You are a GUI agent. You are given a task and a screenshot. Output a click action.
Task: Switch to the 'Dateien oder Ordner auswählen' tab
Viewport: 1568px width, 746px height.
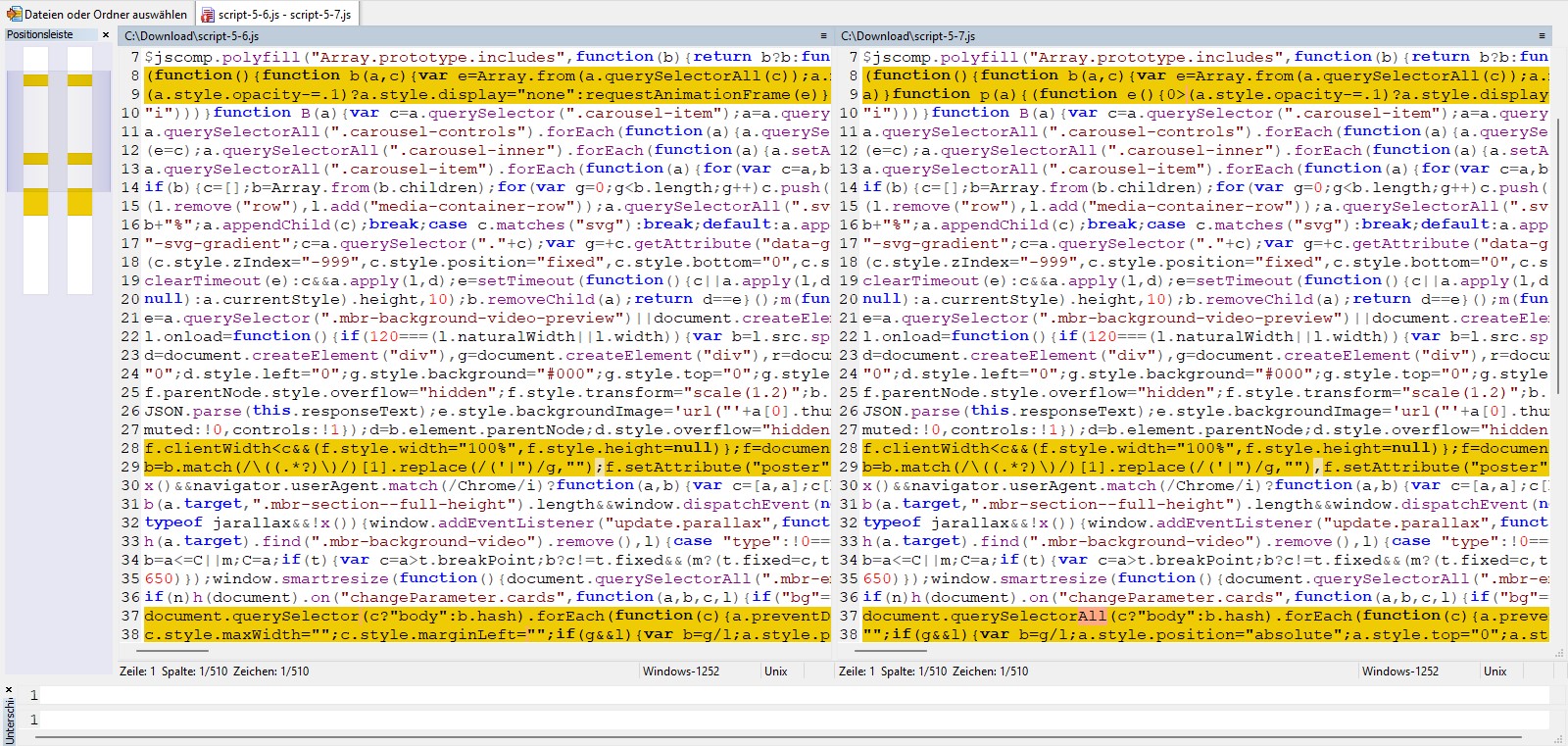coord(98,14)
